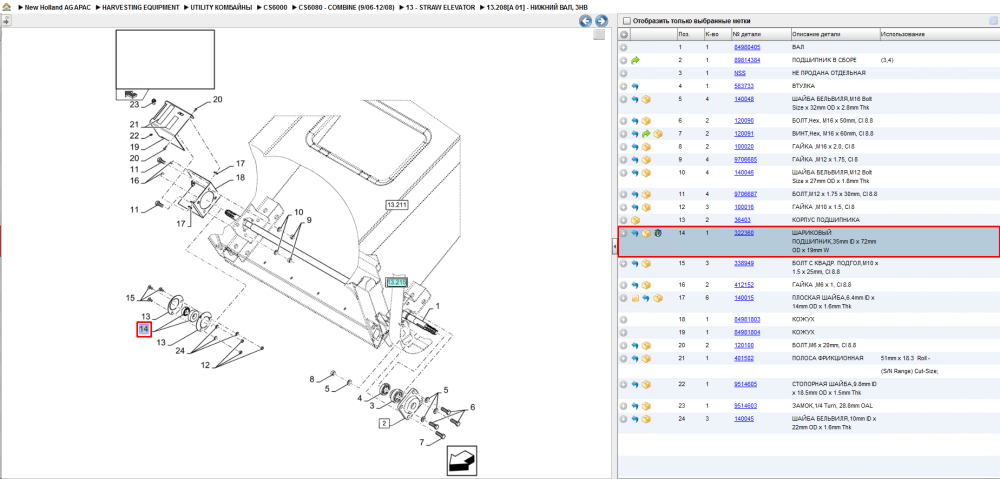This screenshot has height=479, width=1000.
Task: Click the box icon for part 36403
Action: pyautogui.click(x=635, y=220)
